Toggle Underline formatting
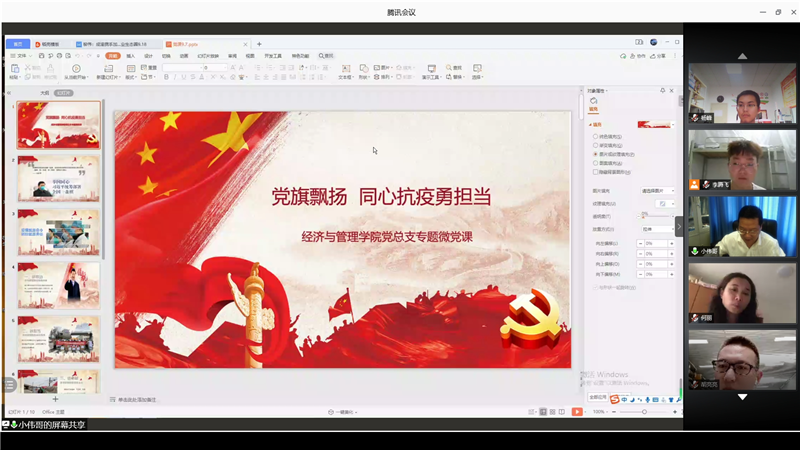The width and height of the screenshot is (800, 450). point(184,77)
